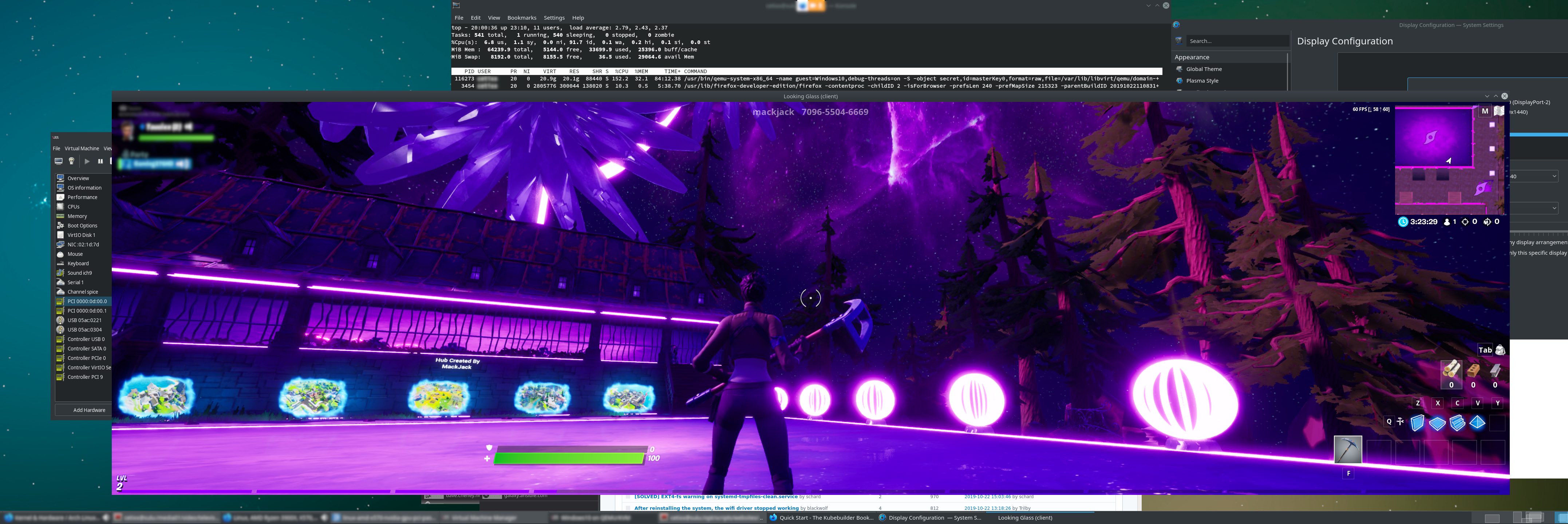The height and width of the screenshot is (524, 1568).
Task: Select USB 05ac:0304 device
Action: (x=83, y=330)
